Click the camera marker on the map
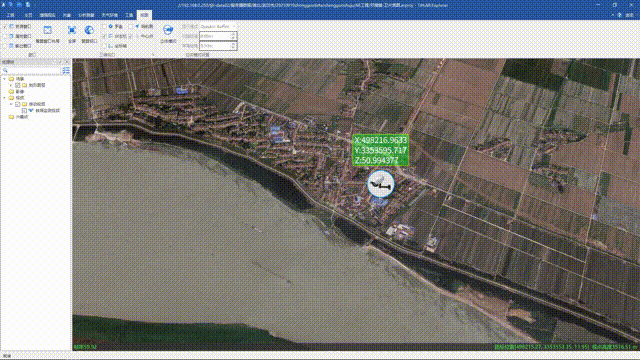Image resolution: width=640 pixels, height=360 pixels. [x=380, y=184]
